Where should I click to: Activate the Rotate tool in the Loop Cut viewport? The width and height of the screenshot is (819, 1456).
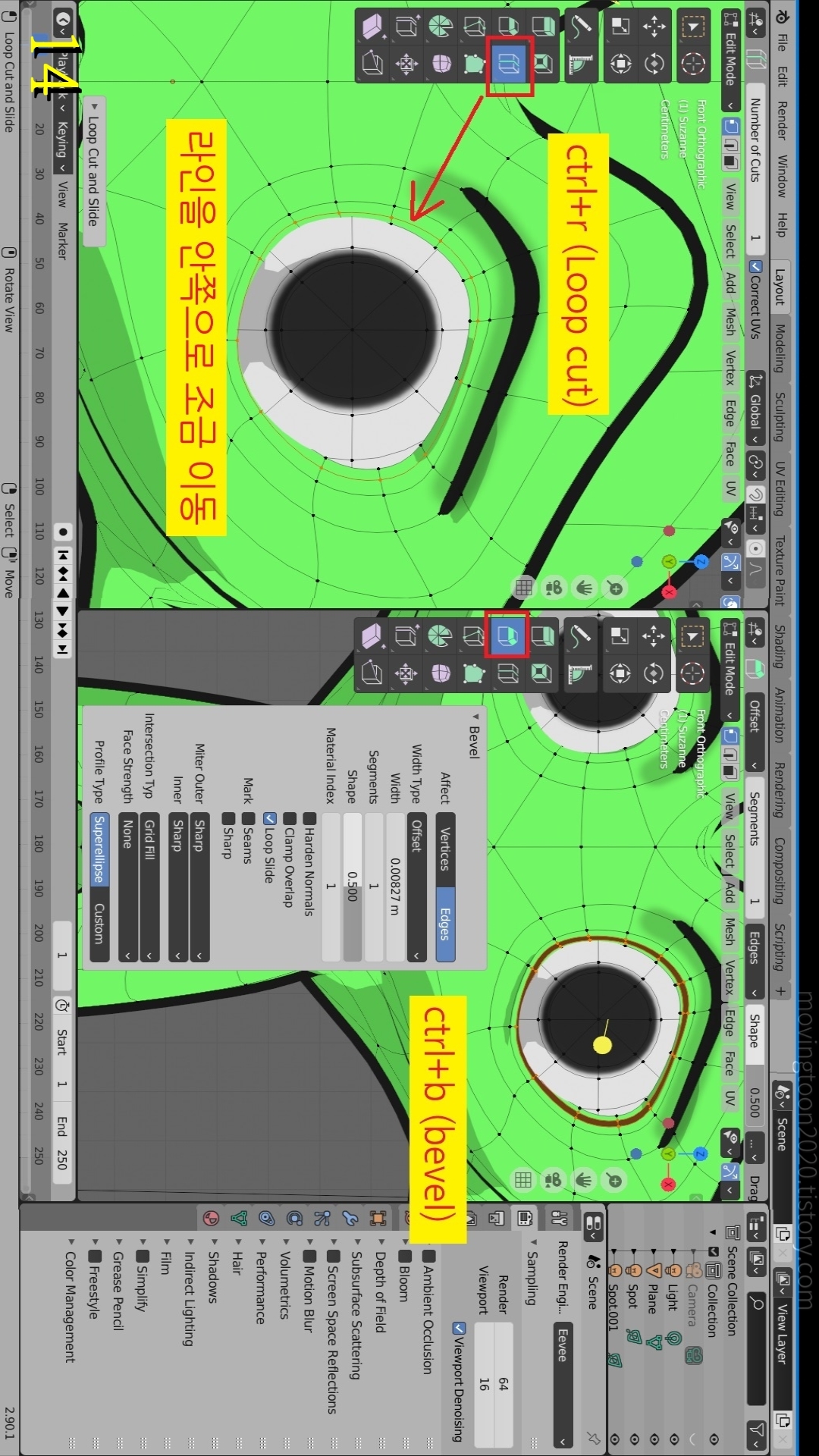click(654, 64)
